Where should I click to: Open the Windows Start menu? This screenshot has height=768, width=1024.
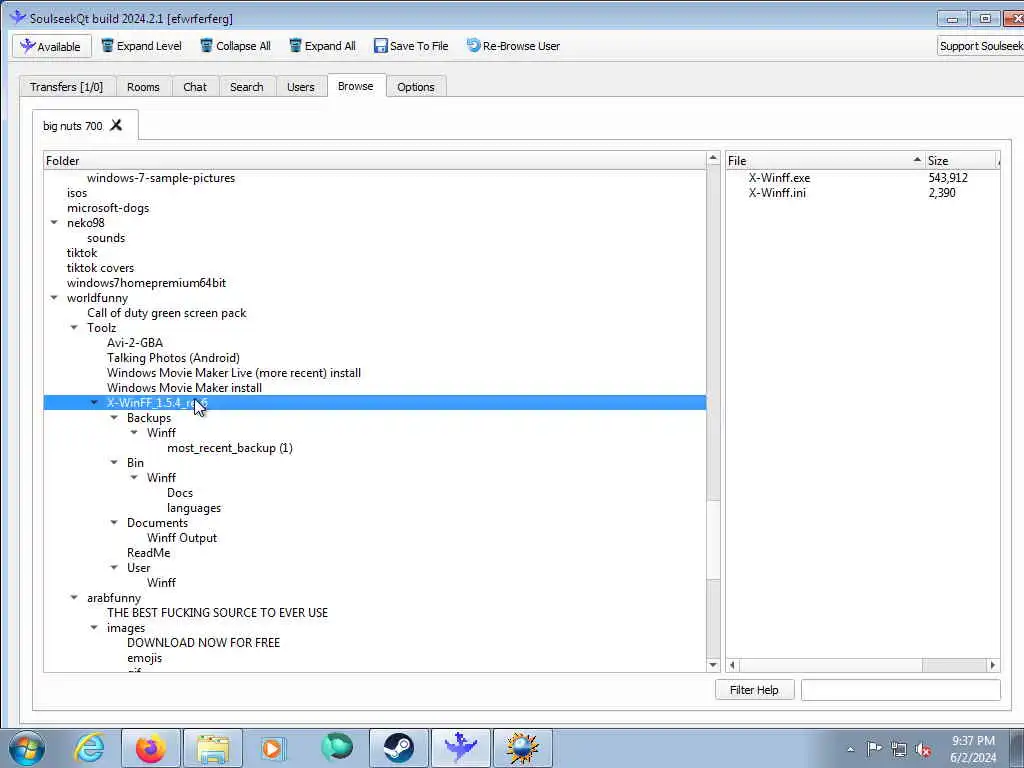point(27,748)
